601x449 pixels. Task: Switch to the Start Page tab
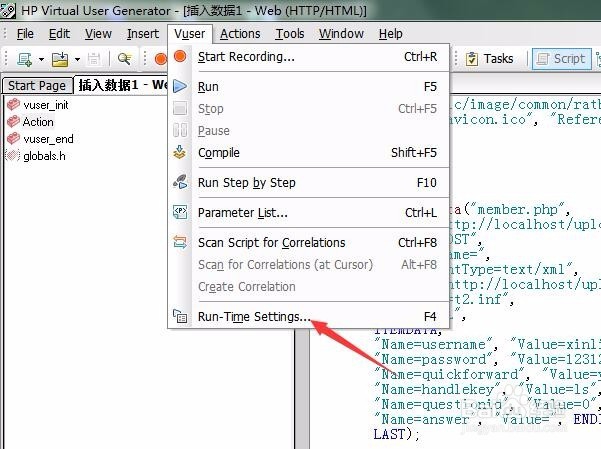coord(37,86)
